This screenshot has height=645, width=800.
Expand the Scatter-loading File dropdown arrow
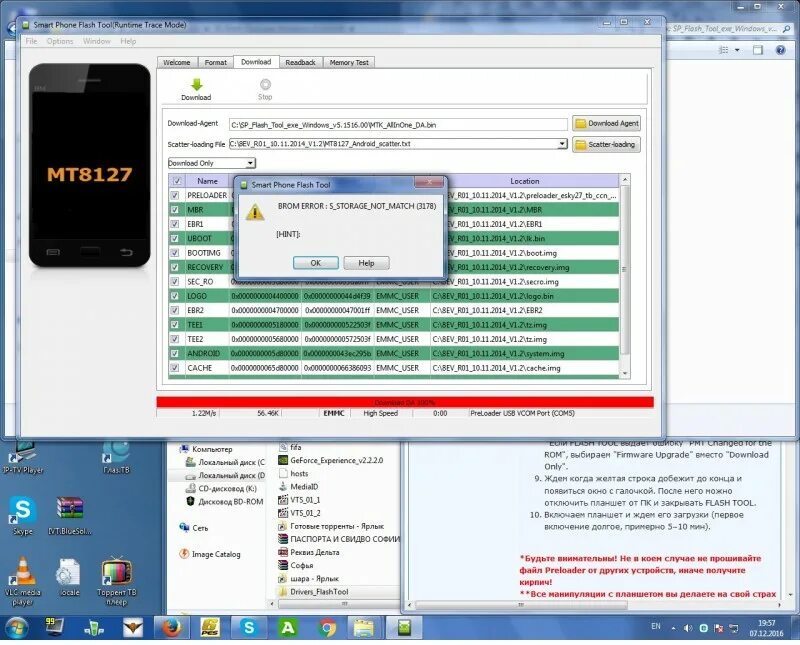pyautogui.click(x=562, y=144)
